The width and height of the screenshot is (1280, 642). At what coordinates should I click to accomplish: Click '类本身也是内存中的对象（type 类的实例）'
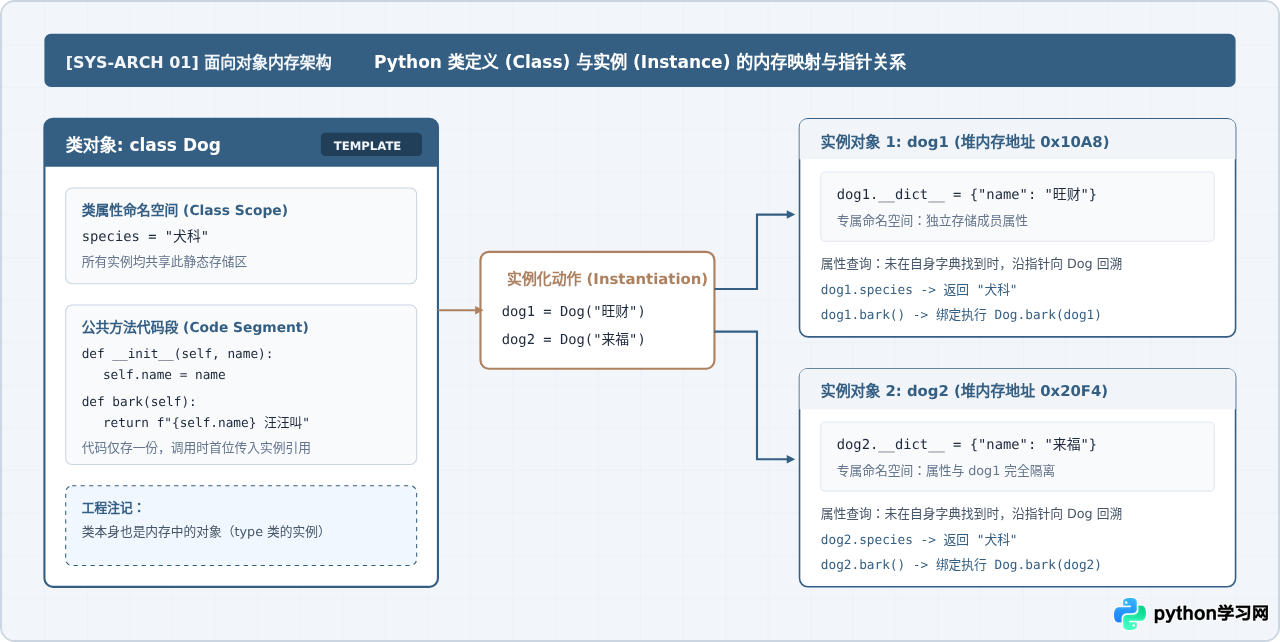click(x=206, y=532)
